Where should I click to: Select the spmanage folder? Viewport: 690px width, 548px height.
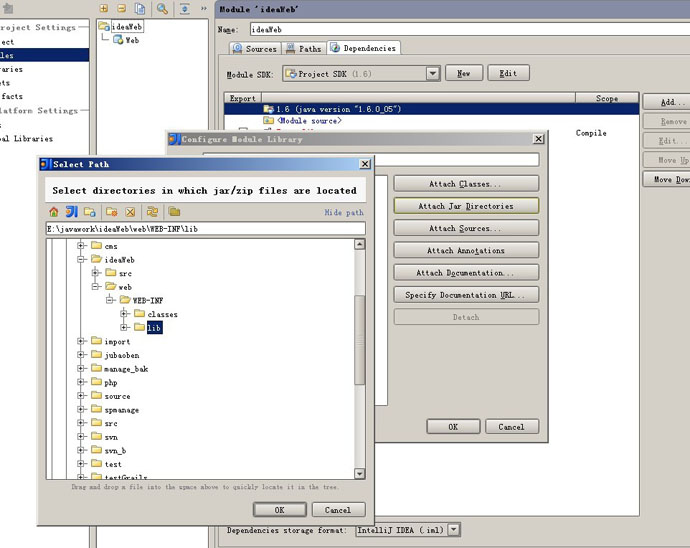click(x=121, y=410)
